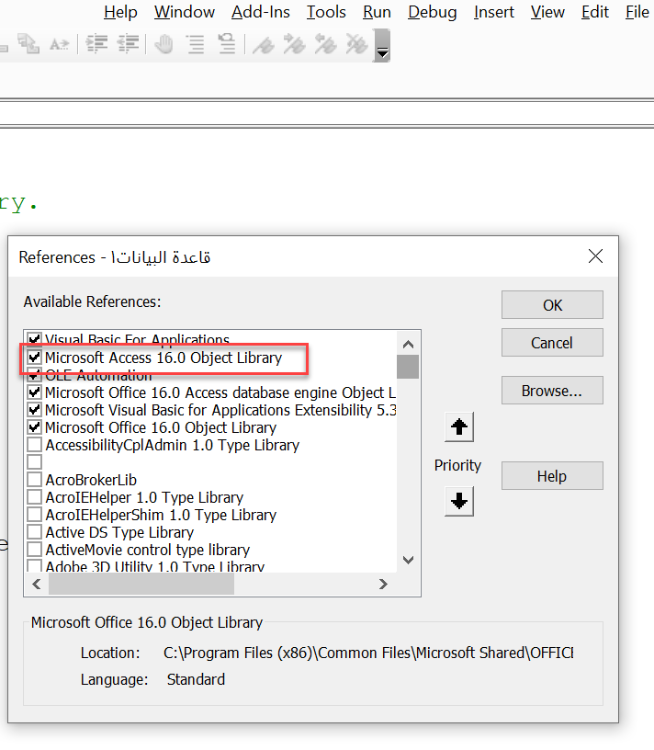This screenshot has height=750, width=654.
Task: Open the Window menu
Action: tap(184, 11)
